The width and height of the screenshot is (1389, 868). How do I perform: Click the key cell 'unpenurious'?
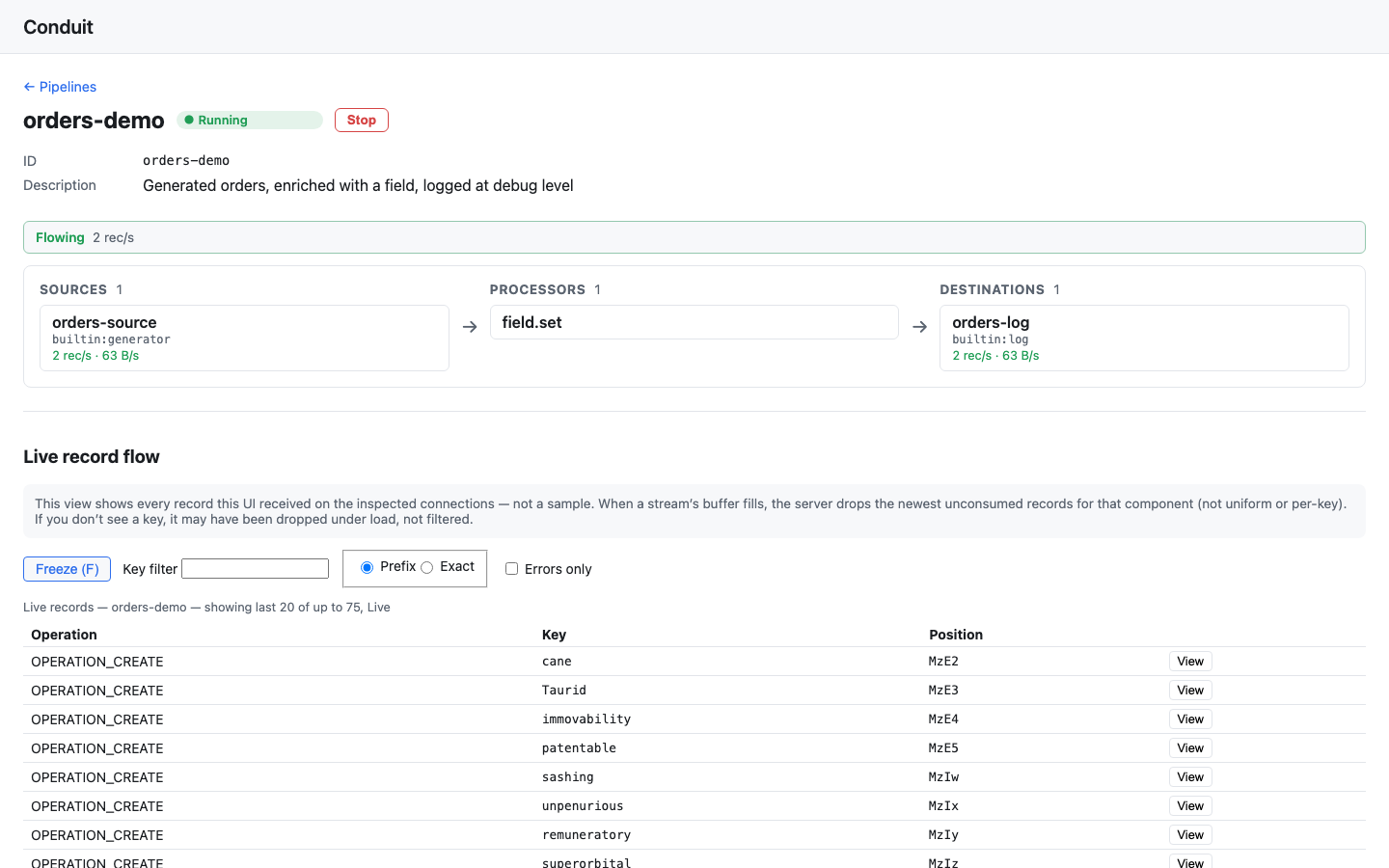point(583,806)
